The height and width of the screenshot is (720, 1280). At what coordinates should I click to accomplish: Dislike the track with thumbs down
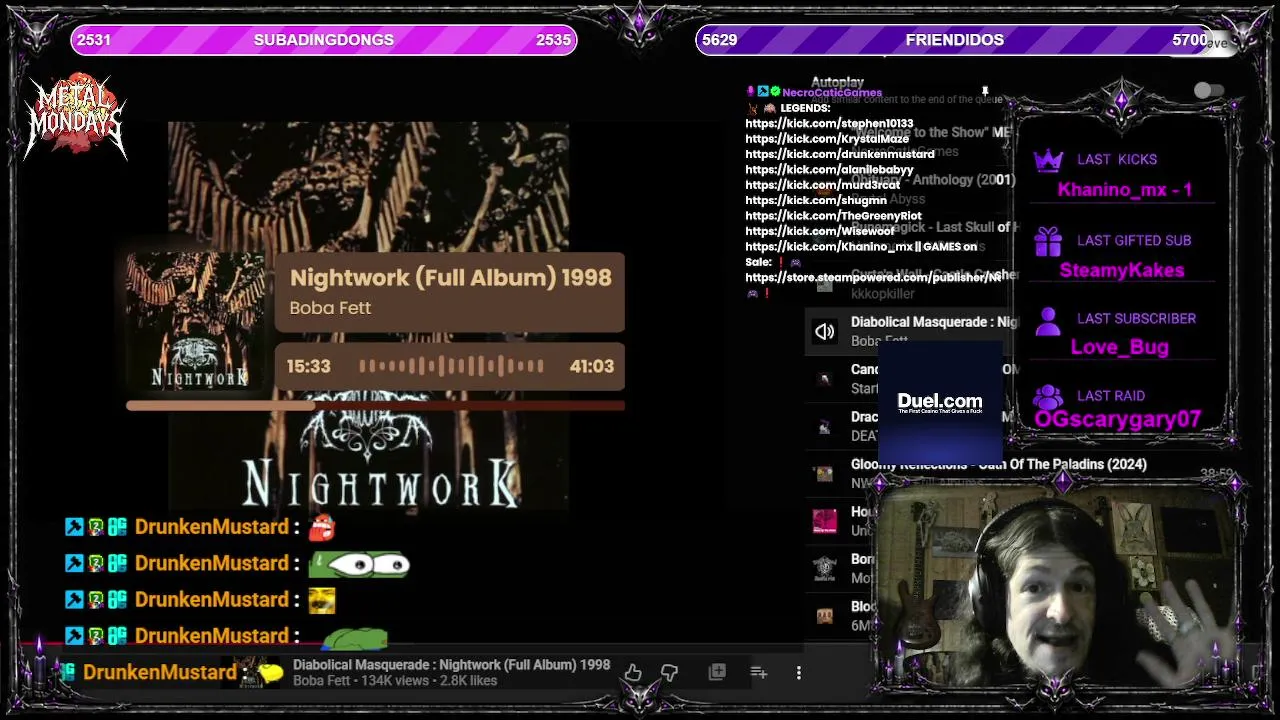[669, 673]
